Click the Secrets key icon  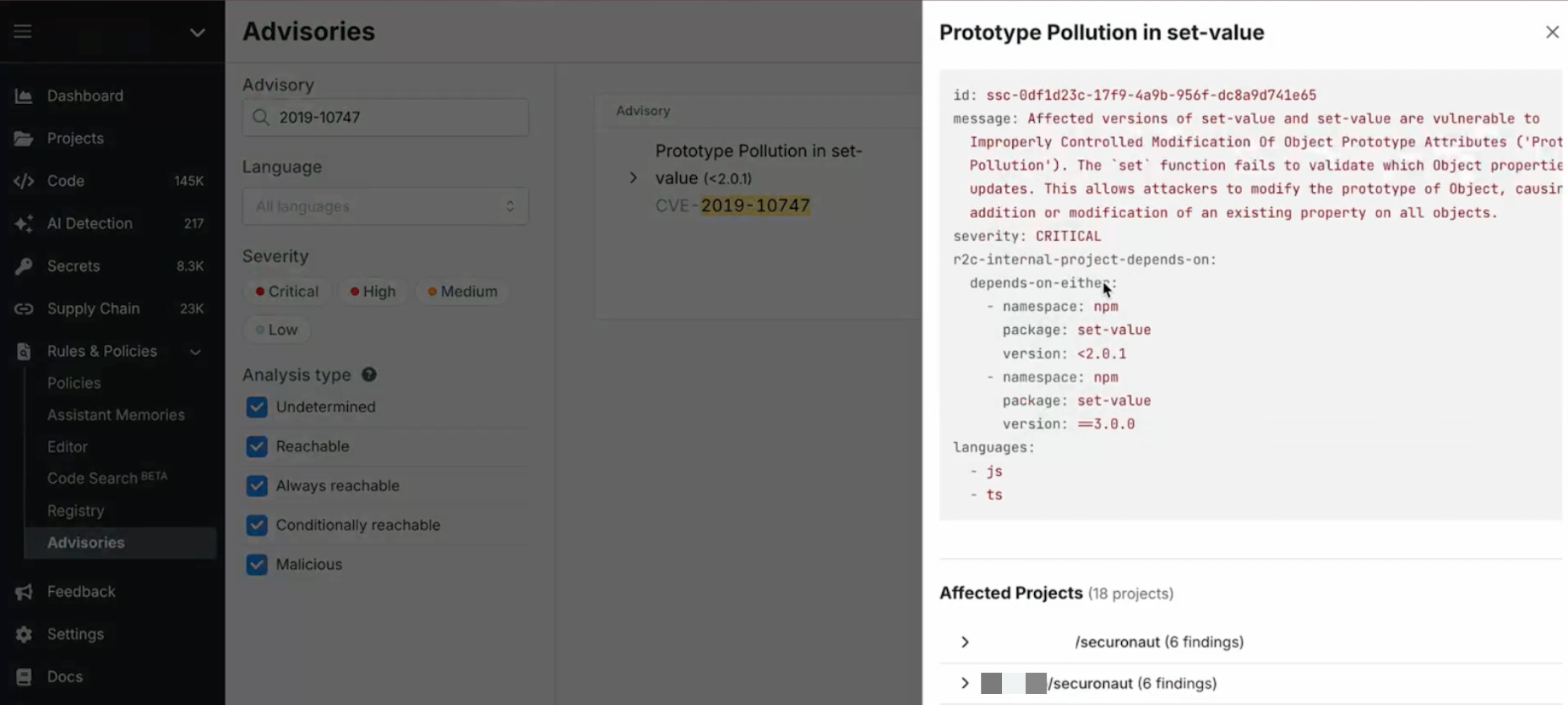coord(24,266)
